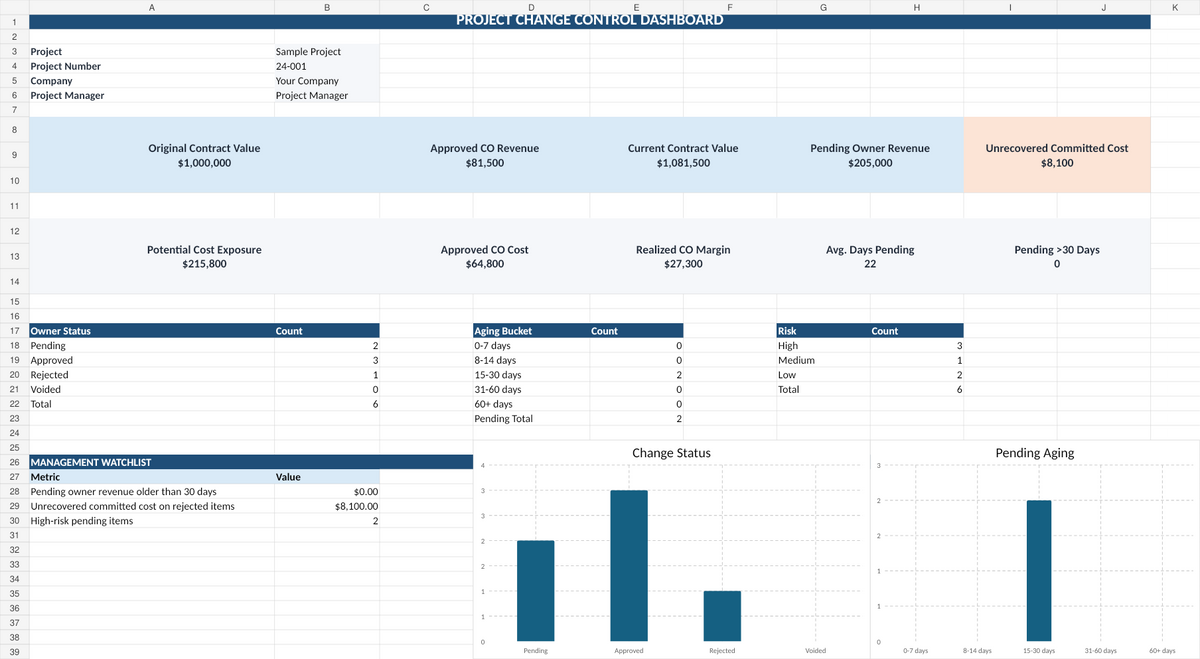Click Realized CO Margin $27,300 value
This screenshot has width=1200, height=659.
(683, 264)
